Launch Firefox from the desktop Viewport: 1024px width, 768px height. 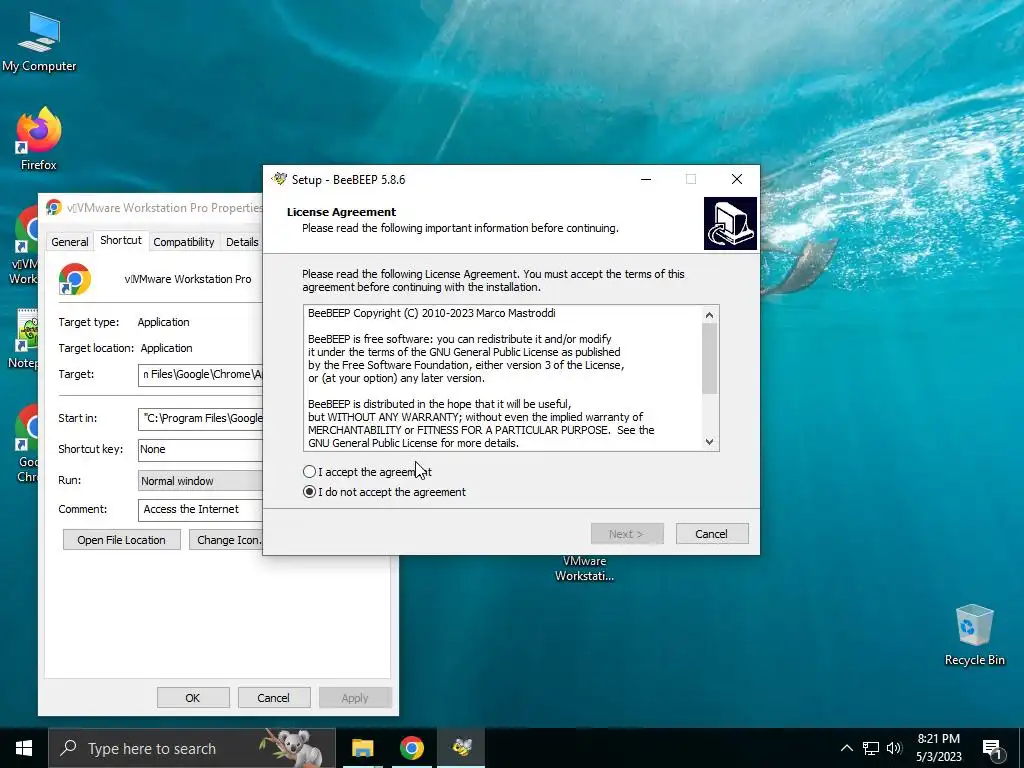pyautogui.click(x=39, y=139)
